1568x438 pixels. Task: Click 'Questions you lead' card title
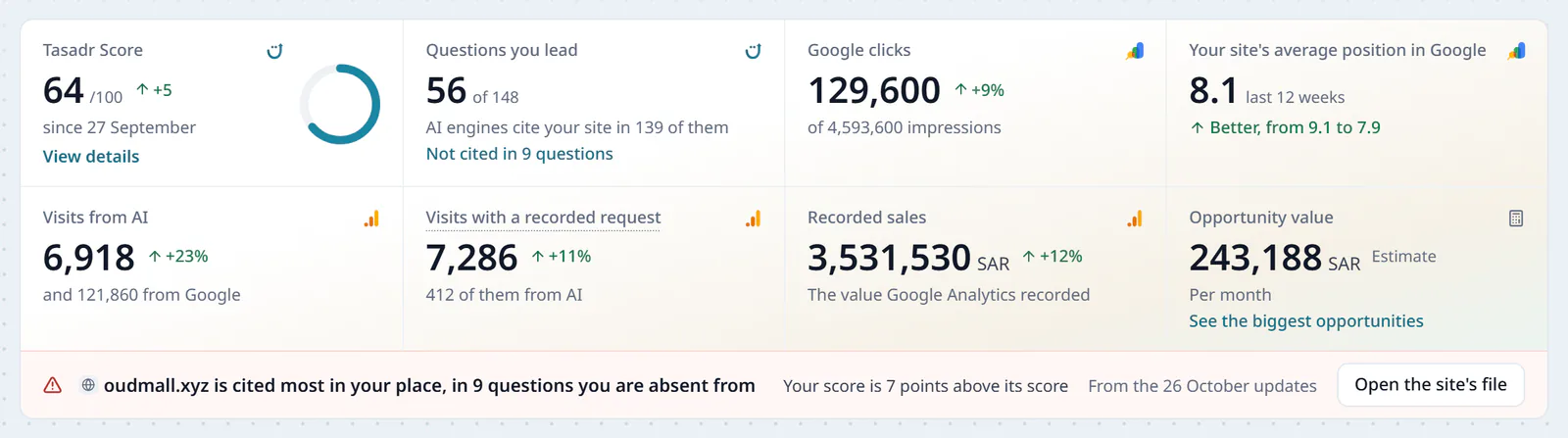tap(502, 50)
